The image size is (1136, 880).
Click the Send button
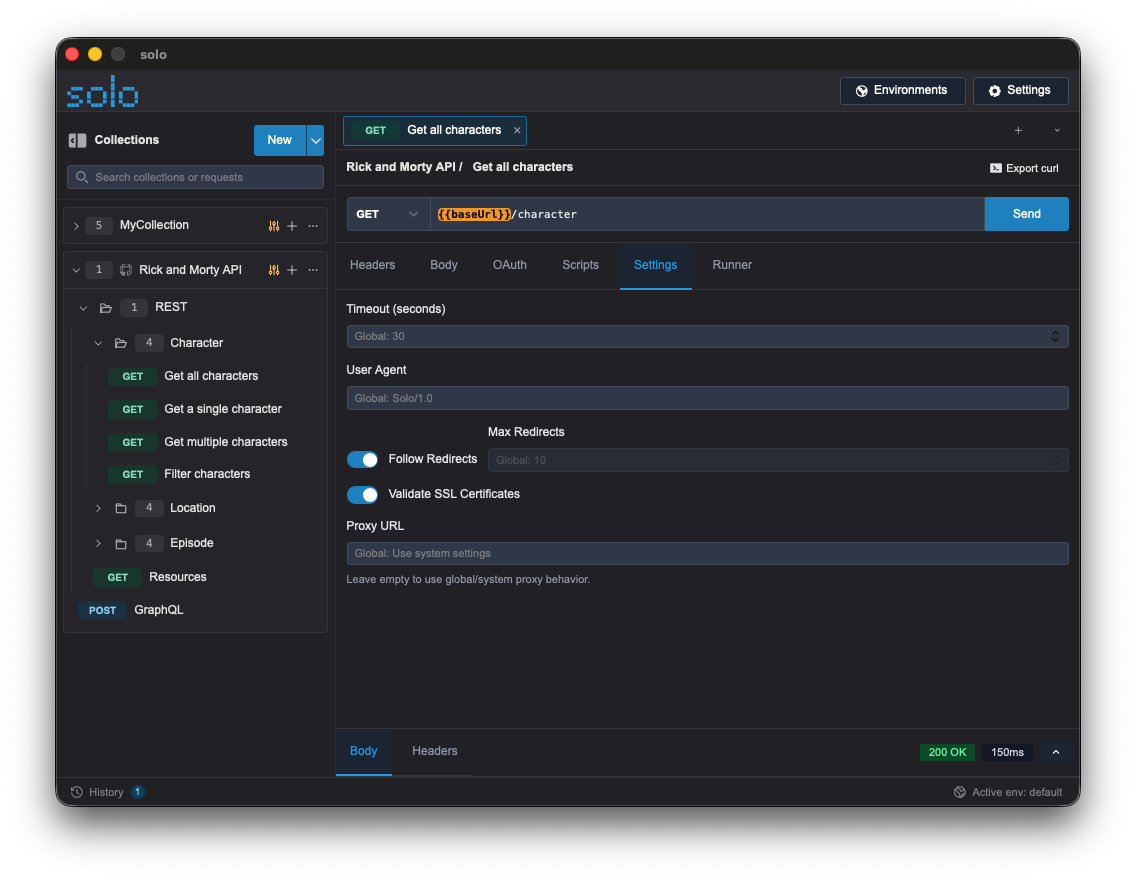click(x=1027, y=214)
